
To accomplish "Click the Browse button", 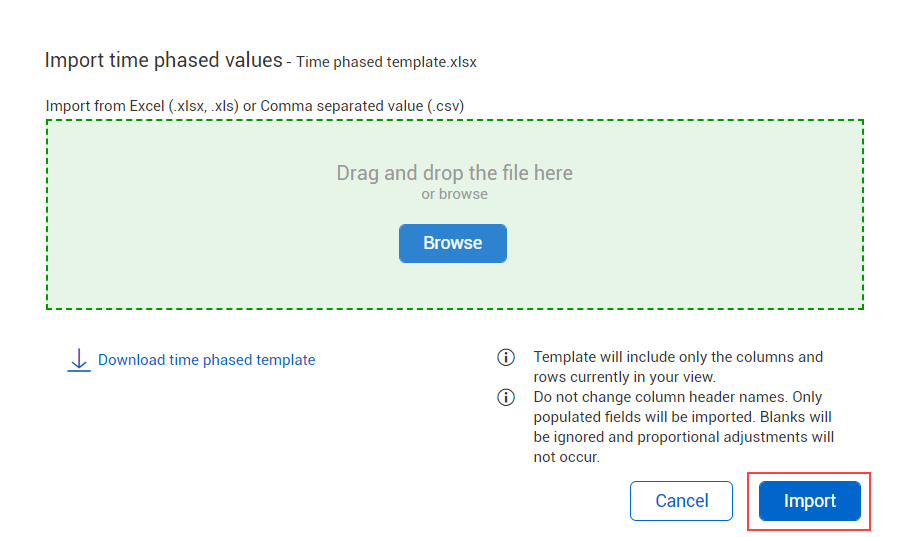I will (x=452, y=243).
